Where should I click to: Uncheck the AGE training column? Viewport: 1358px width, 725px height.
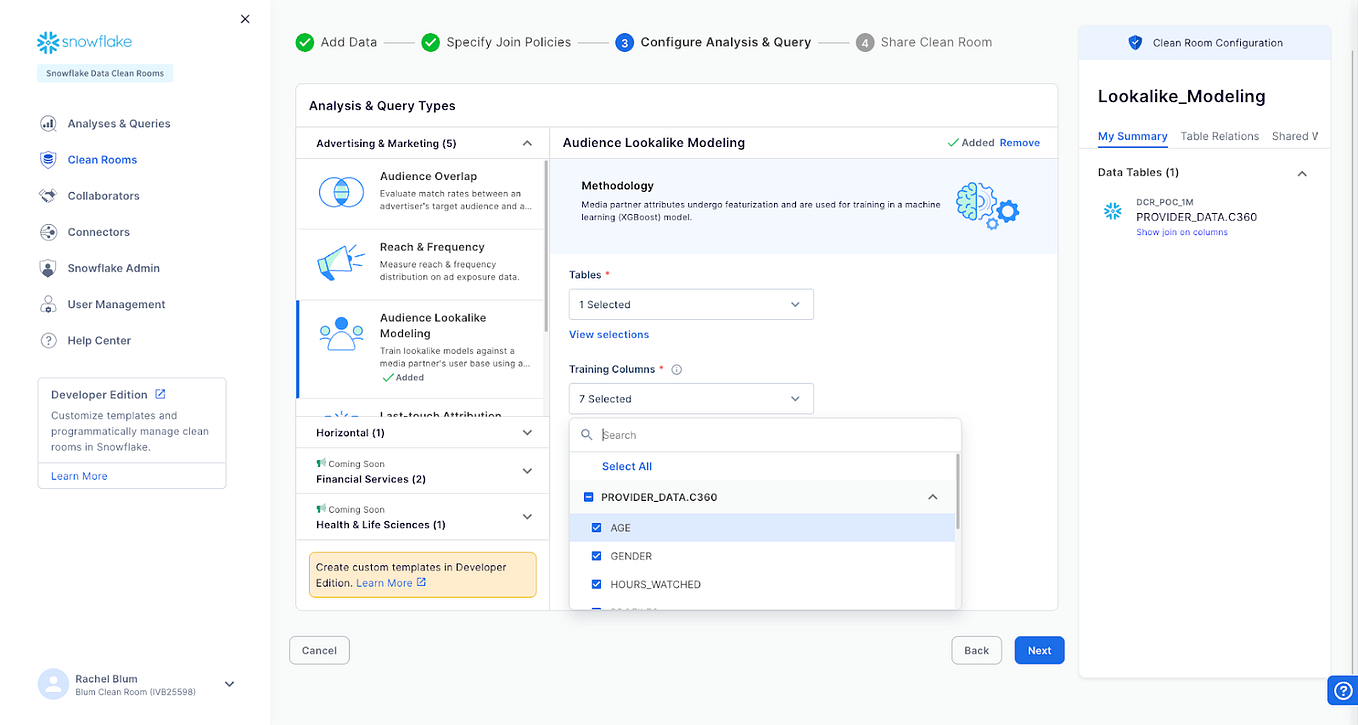597,527
